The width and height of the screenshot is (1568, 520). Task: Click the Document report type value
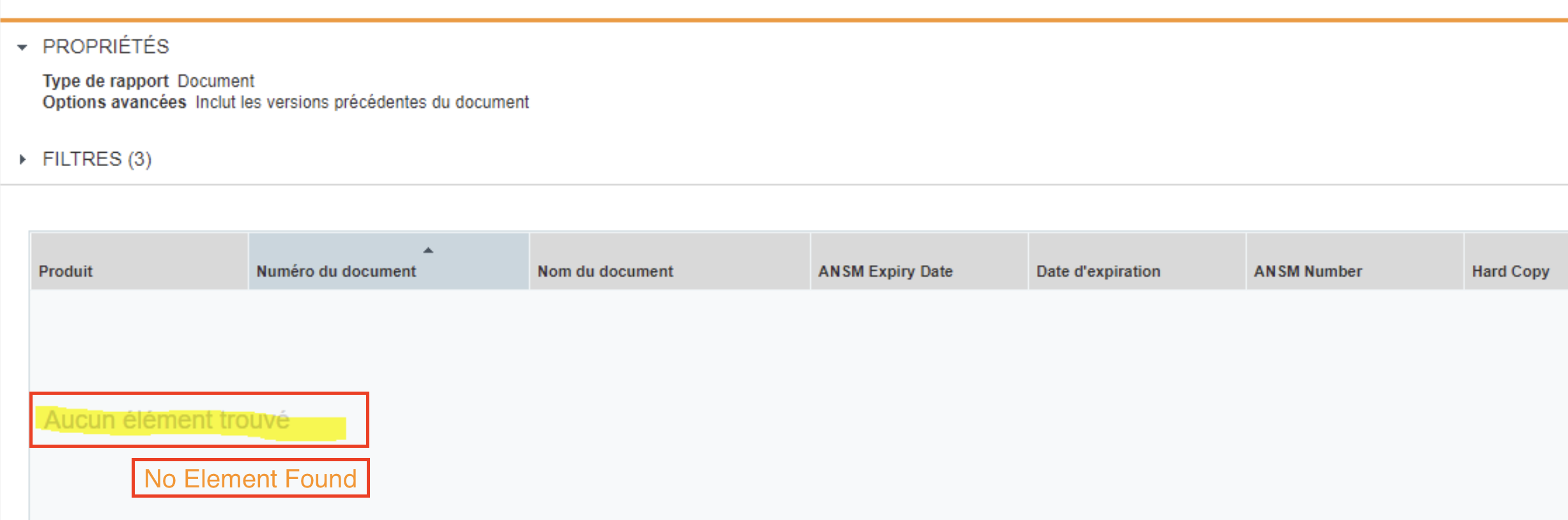216,81
